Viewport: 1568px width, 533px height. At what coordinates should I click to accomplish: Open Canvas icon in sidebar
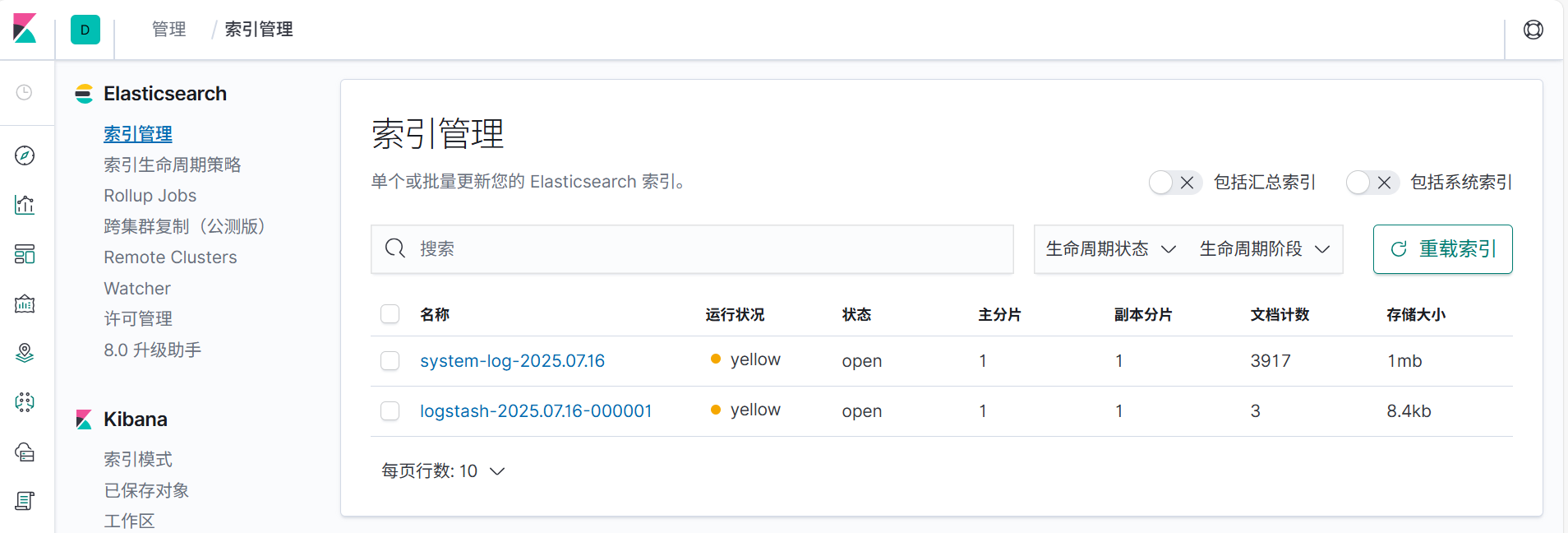pyautogui.click(x=25, y=304)
